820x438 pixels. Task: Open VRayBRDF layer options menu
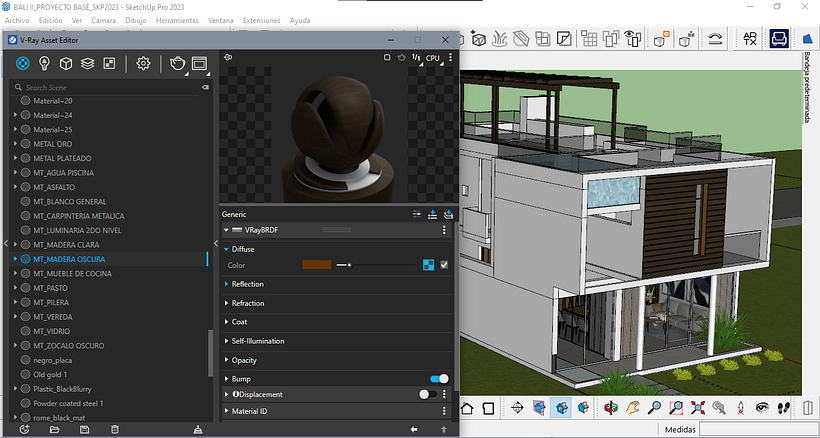(x=444, y=230)
